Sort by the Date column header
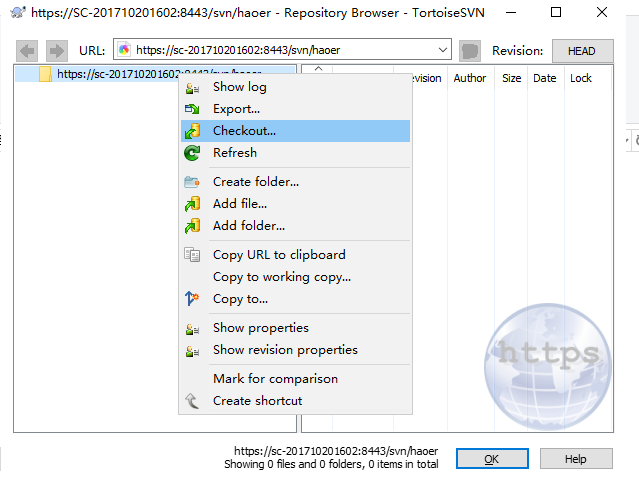639x477 pixels. (545, 78)
